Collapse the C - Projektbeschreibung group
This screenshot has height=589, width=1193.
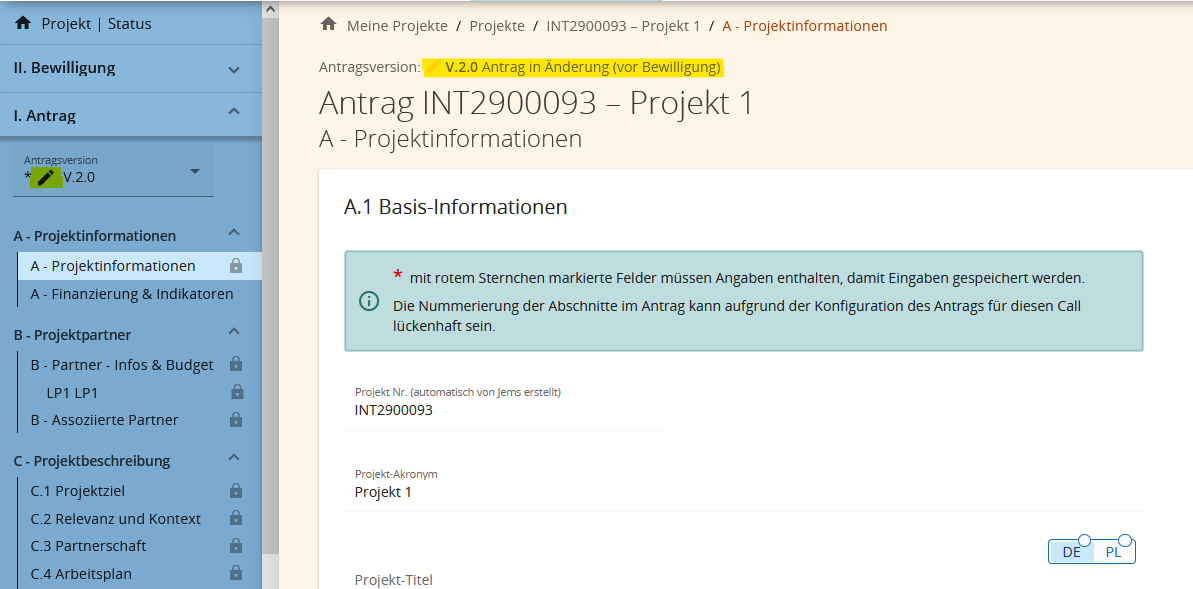point(233,459)
